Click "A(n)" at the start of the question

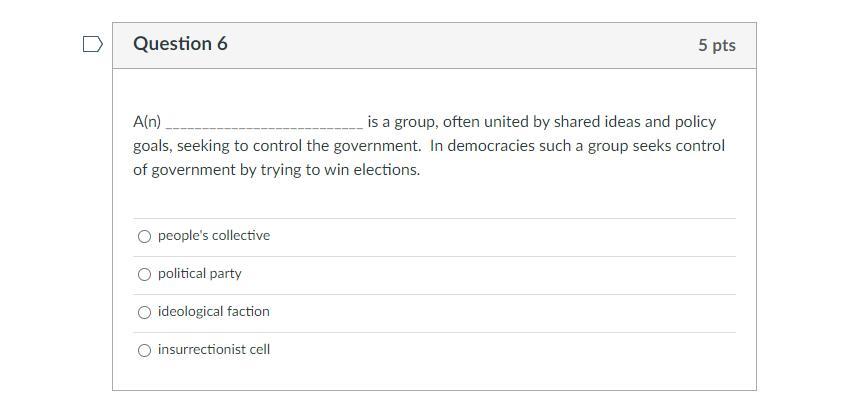[x=147, y=122]
